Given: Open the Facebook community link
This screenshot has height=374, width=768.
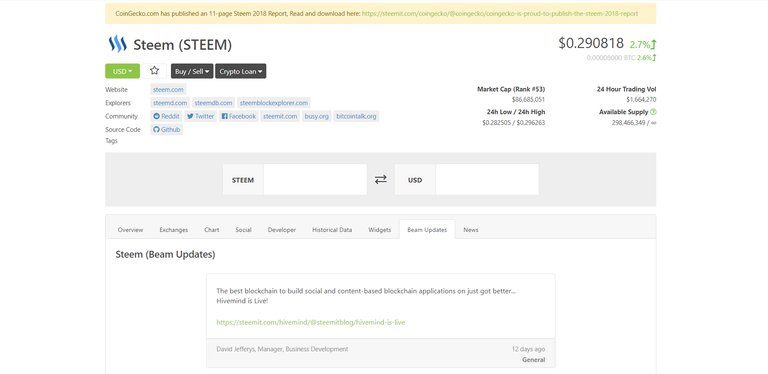Looking at the screenshot, I should pos(239,116).
